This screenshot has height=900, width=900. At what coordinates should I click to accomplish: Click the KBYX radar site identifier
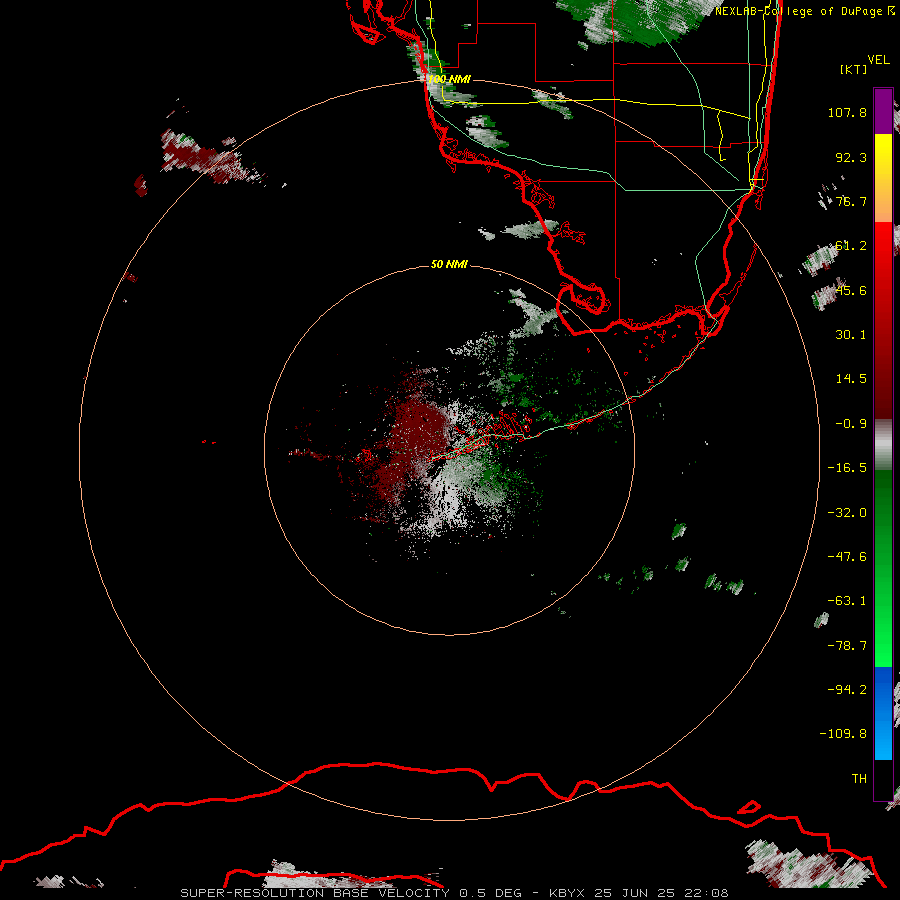pos(567,893)
